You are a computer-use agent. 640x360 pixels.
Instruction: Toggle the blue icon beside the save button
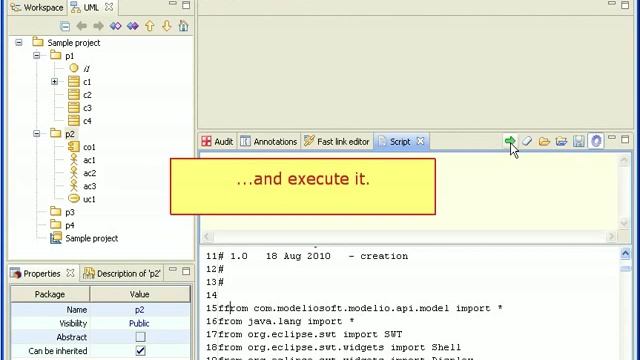pos(596,141)
